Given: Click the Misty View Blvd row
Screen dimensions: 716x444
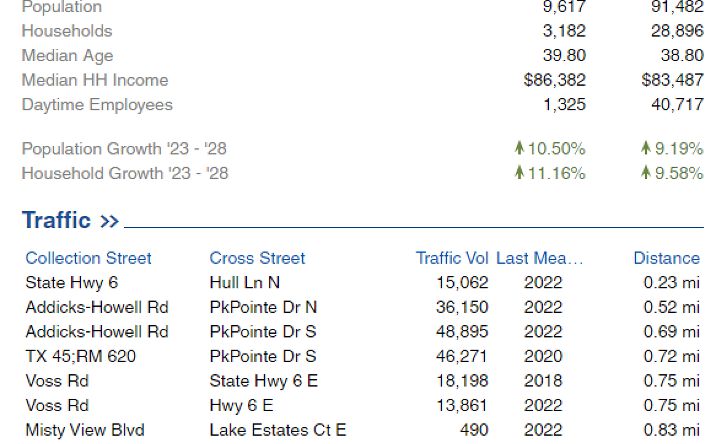Looking at the screenshot, I should click(x=85, y=430).
